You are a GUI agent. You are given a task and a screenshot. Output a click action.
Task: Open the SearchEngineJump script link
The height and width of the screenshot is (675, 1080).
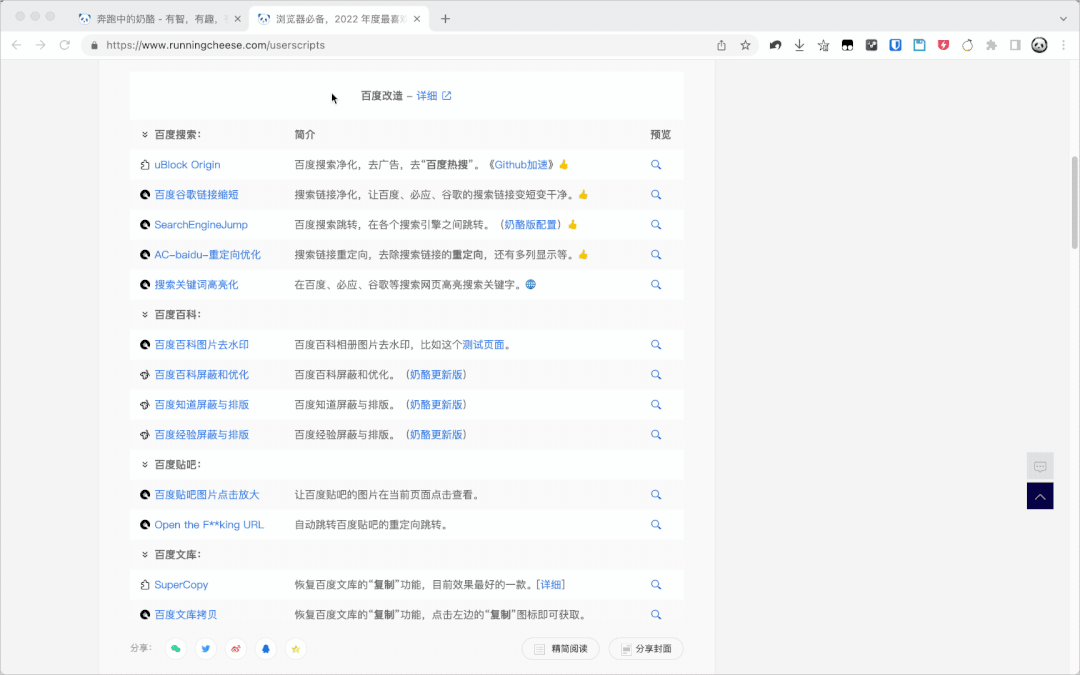point(201,225)
